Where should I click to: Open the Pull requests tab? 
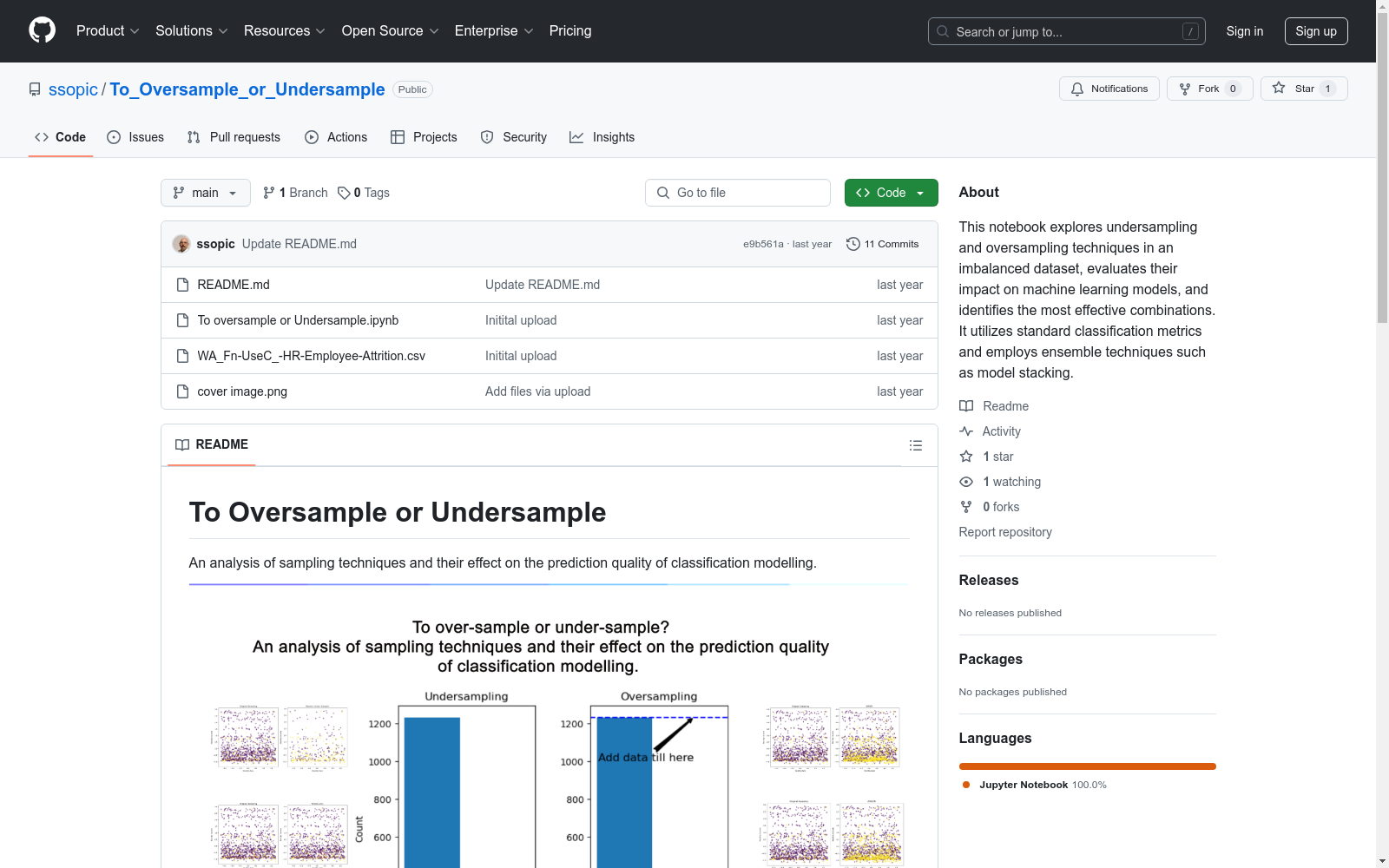[x=234, y=137]
